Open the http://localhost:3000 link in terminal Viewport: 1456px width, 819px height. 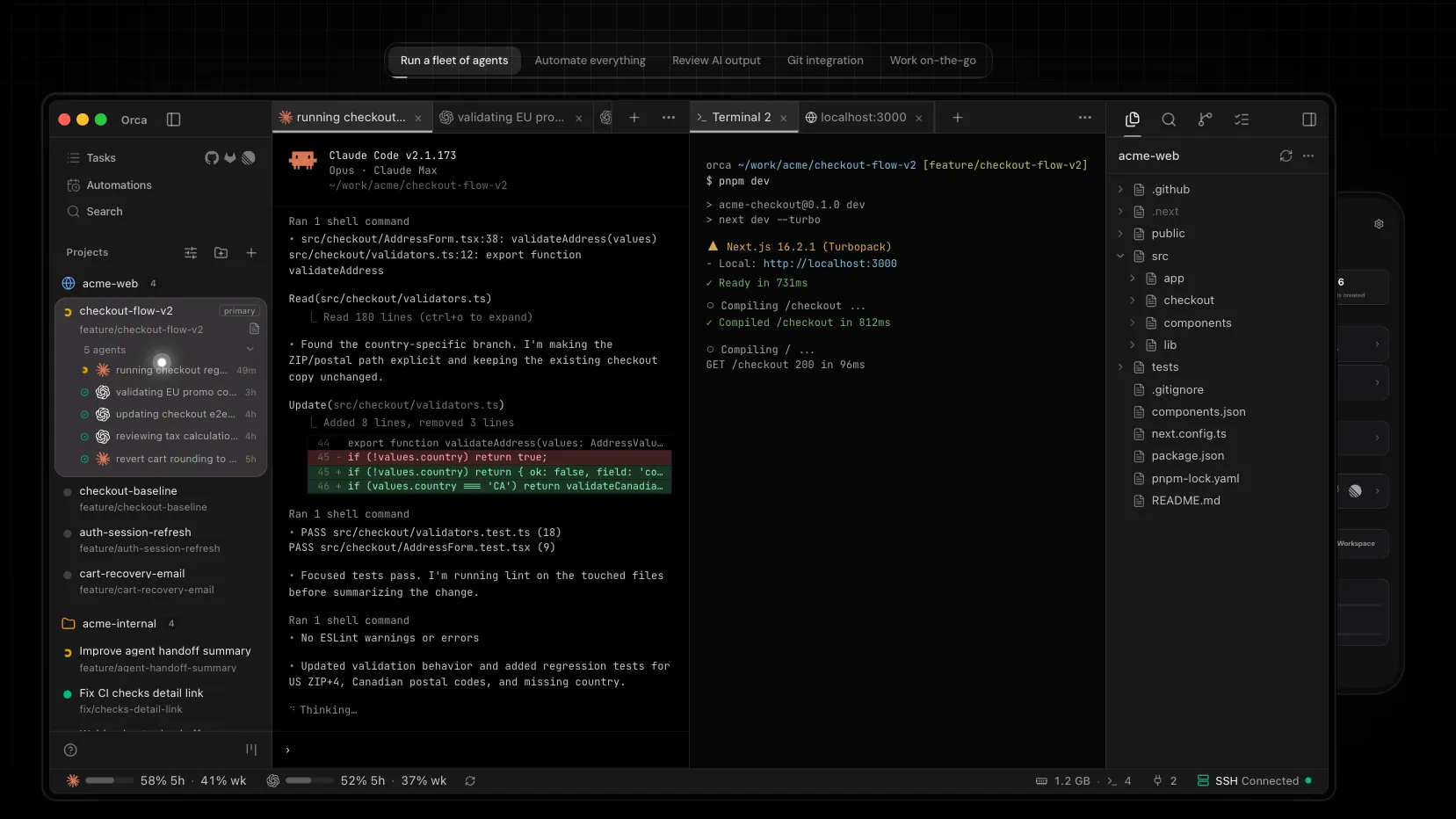[830, 264]
